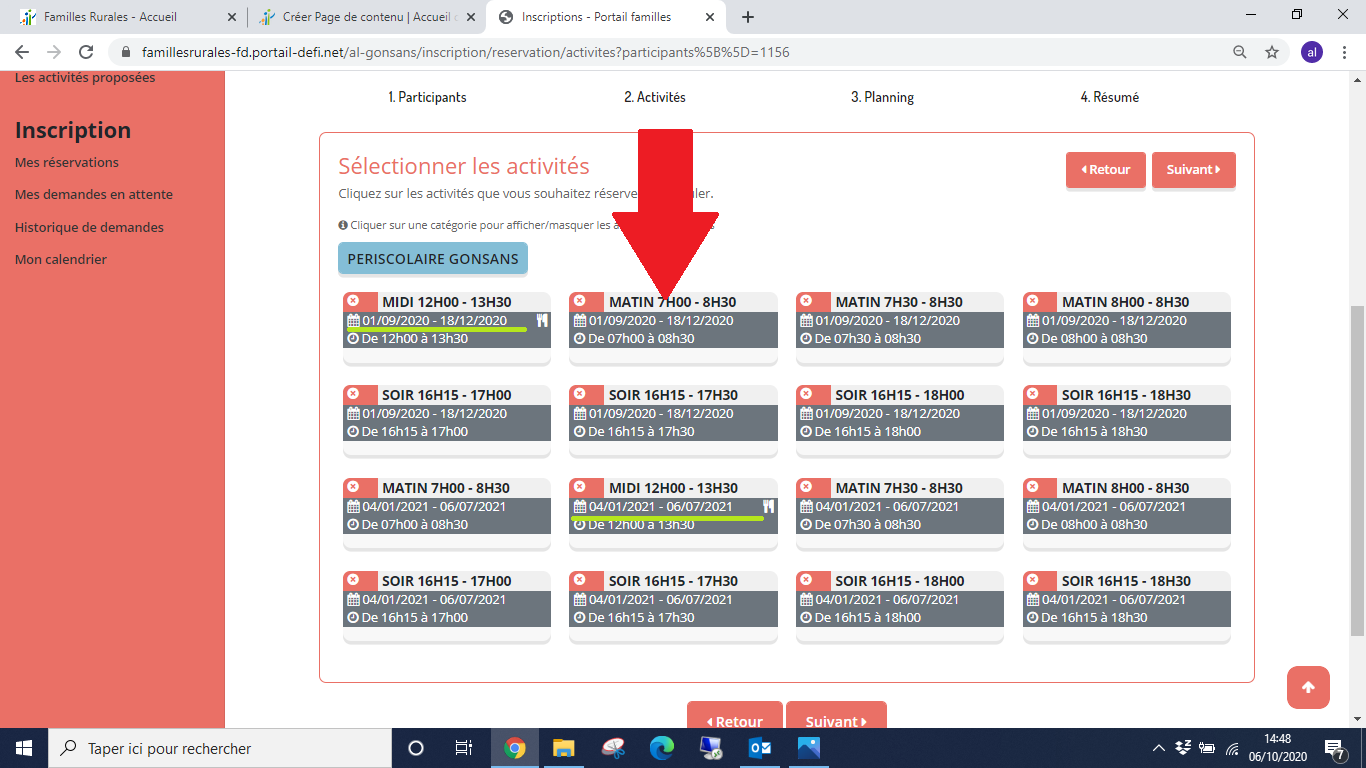Open File Explorer from the taskbar
Screen dimensions: 1366x768
[x=564, y=748]
